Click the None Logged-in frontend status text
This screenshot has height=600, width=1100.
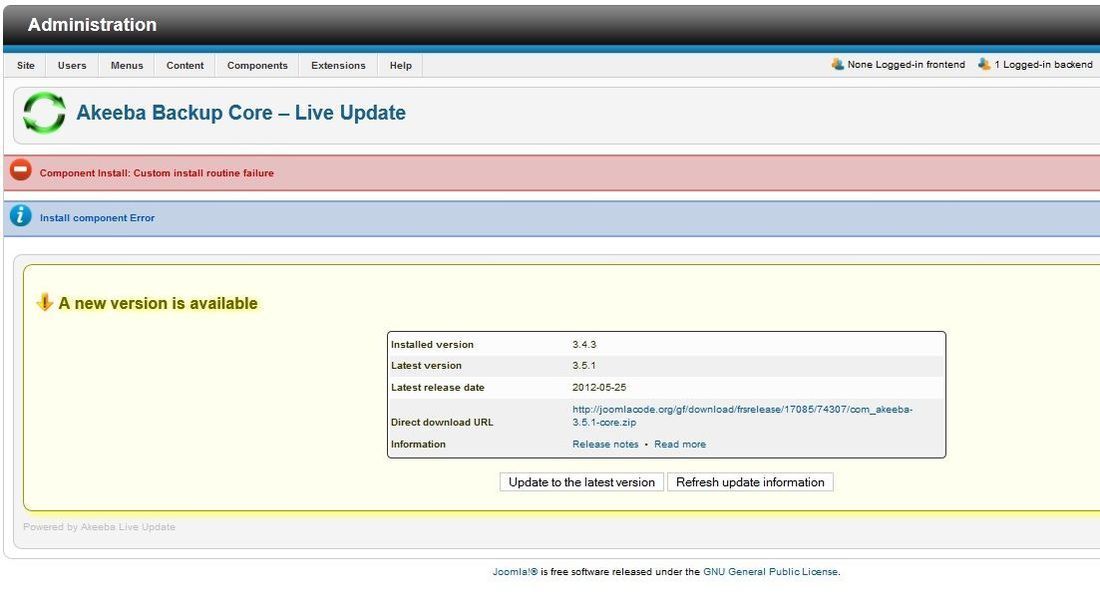click(906, 65)
